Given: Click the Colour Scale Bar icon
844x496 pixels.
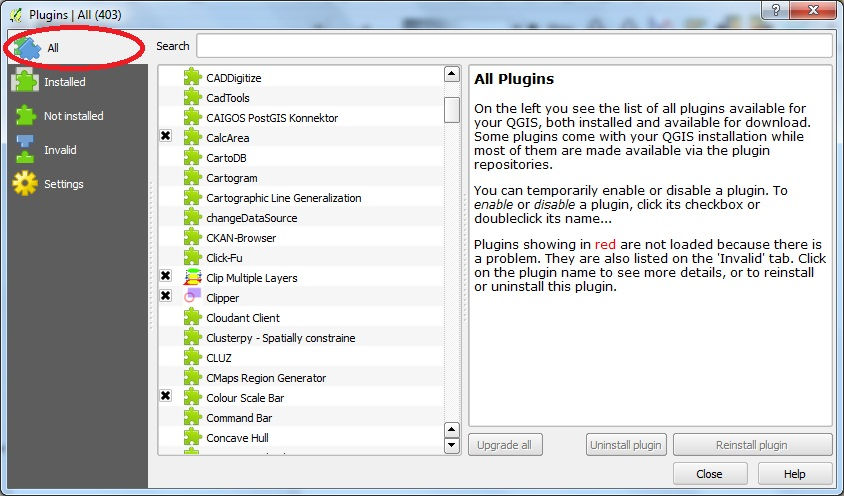Looking at the screenshot, I should (x=192, y=397).
